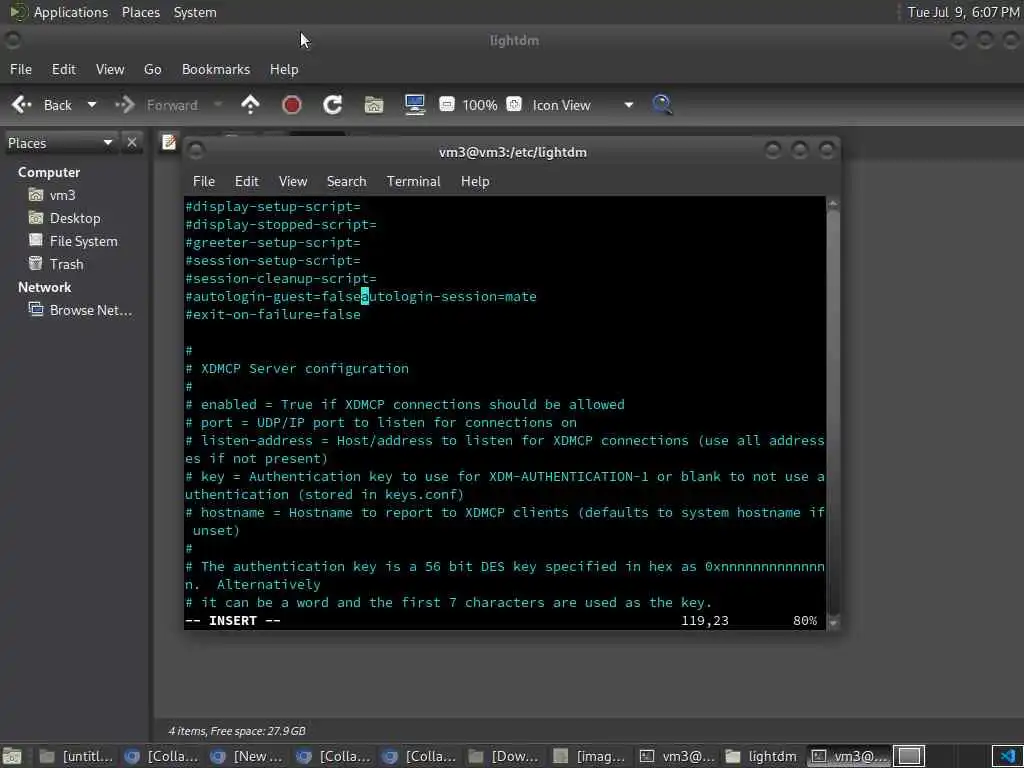
Task: Click the #session-cleanup-script= line
Action: pos(281,279)
